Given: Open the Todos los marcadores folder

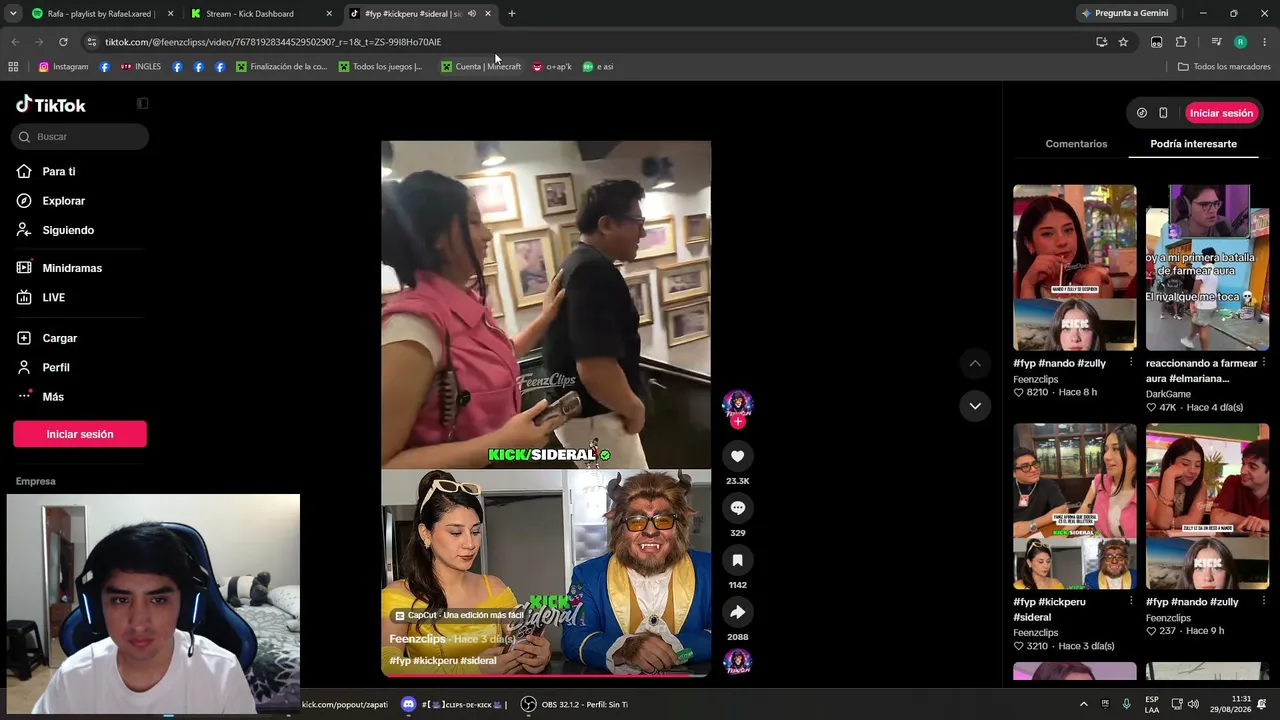Looking at the screenshot, I should click(x=1224, y=67).
